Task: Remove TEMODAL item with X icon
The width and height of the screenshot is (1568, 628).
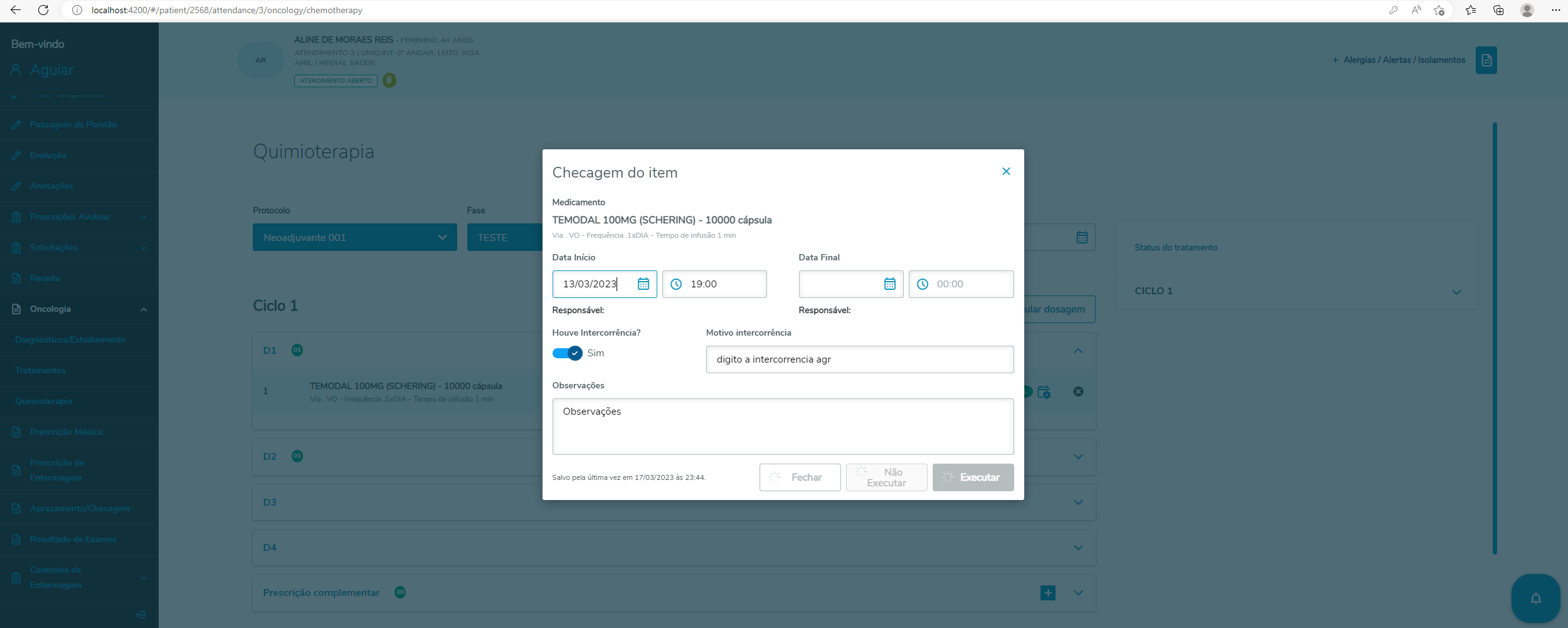Action: 1078,391
